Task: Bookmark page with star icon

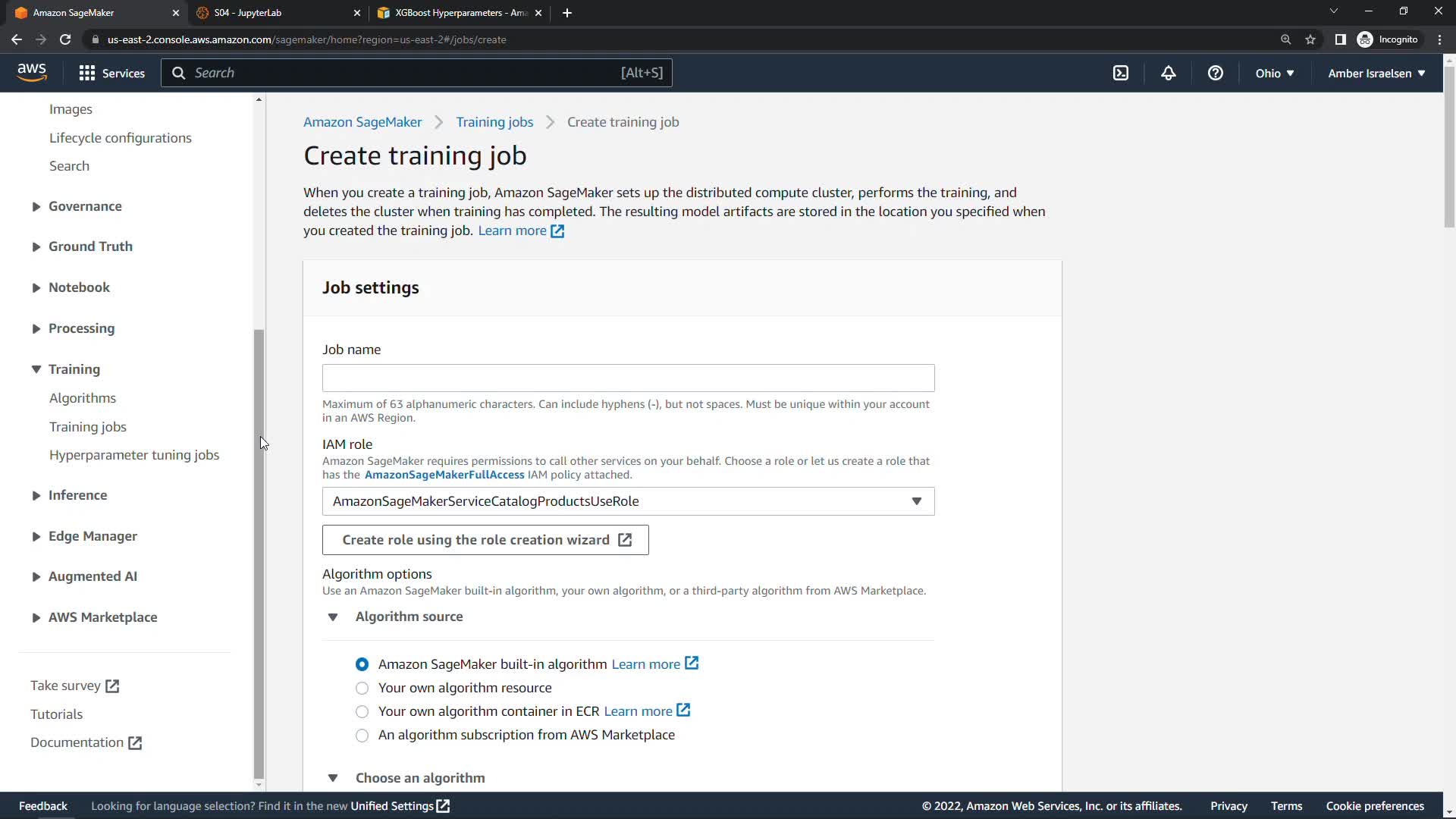Action: [1310, 39]
